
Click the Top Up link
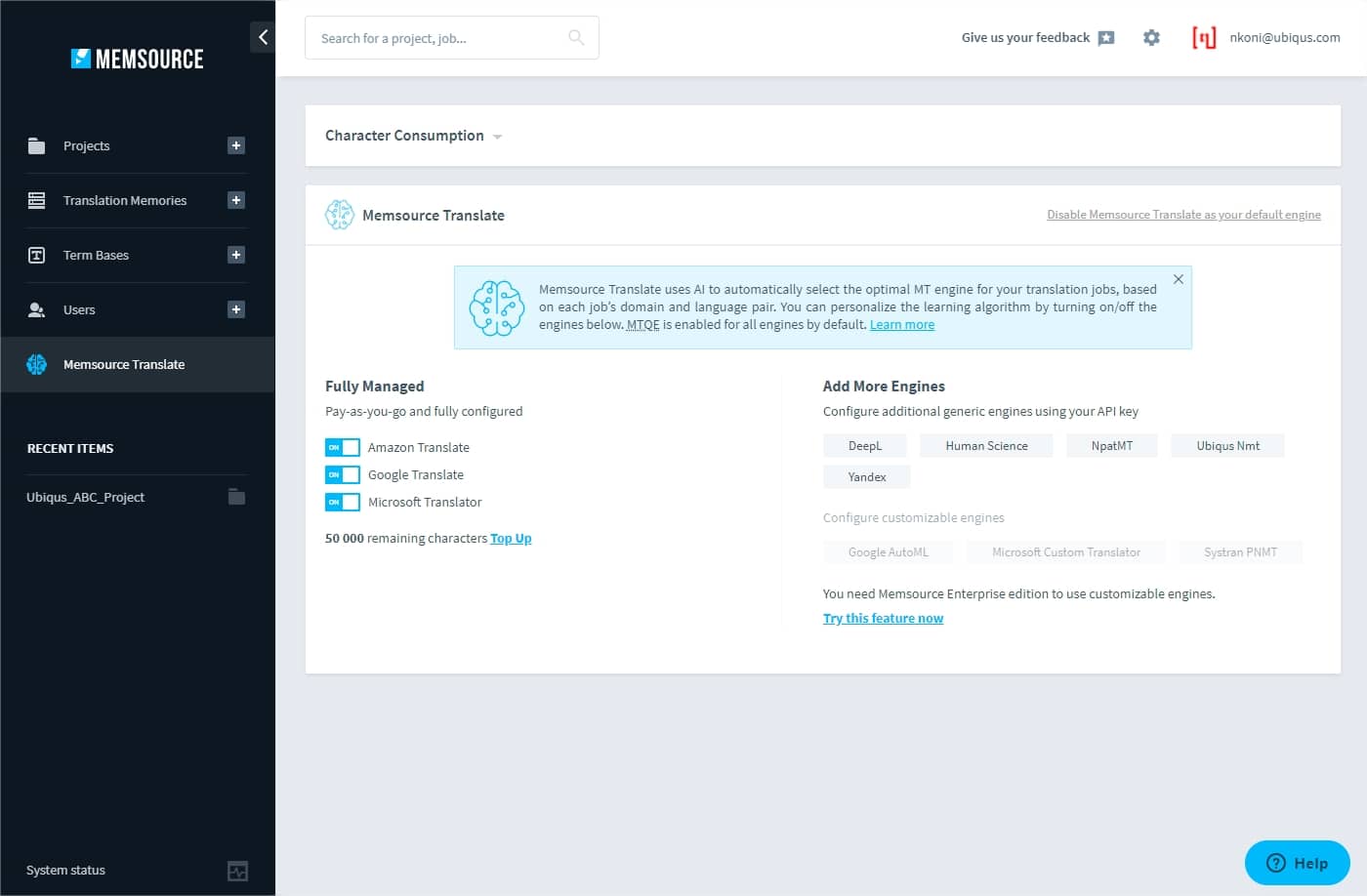click(511, 538)
